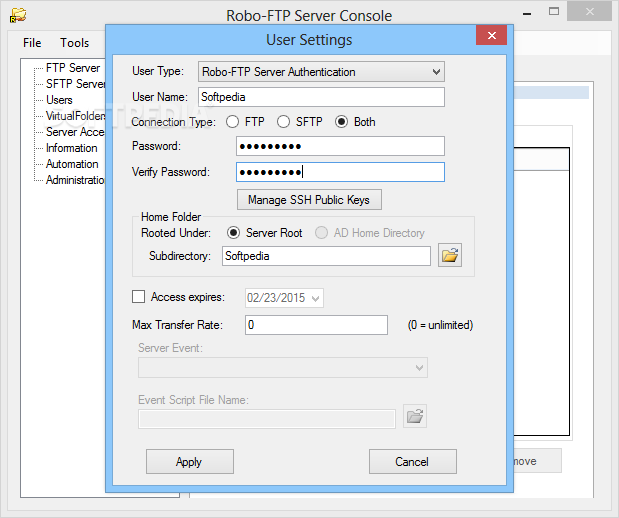Minimize the Robo-FTP Server Console window
619x518 pixels.
pyautogui.click(x=527, y=13)
